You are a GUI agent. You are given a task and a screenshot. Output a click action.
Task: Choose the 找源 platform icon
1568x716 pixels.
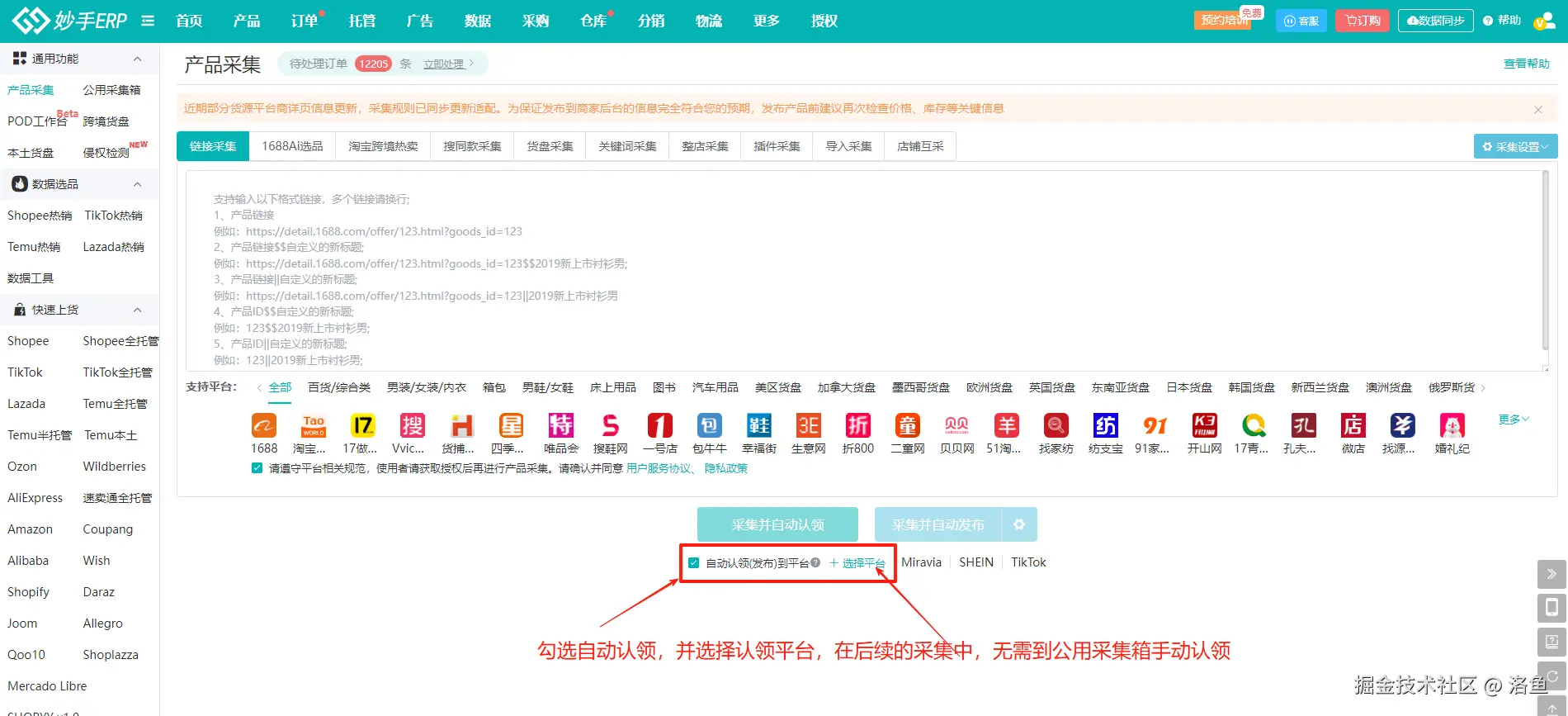point(1403,425)
